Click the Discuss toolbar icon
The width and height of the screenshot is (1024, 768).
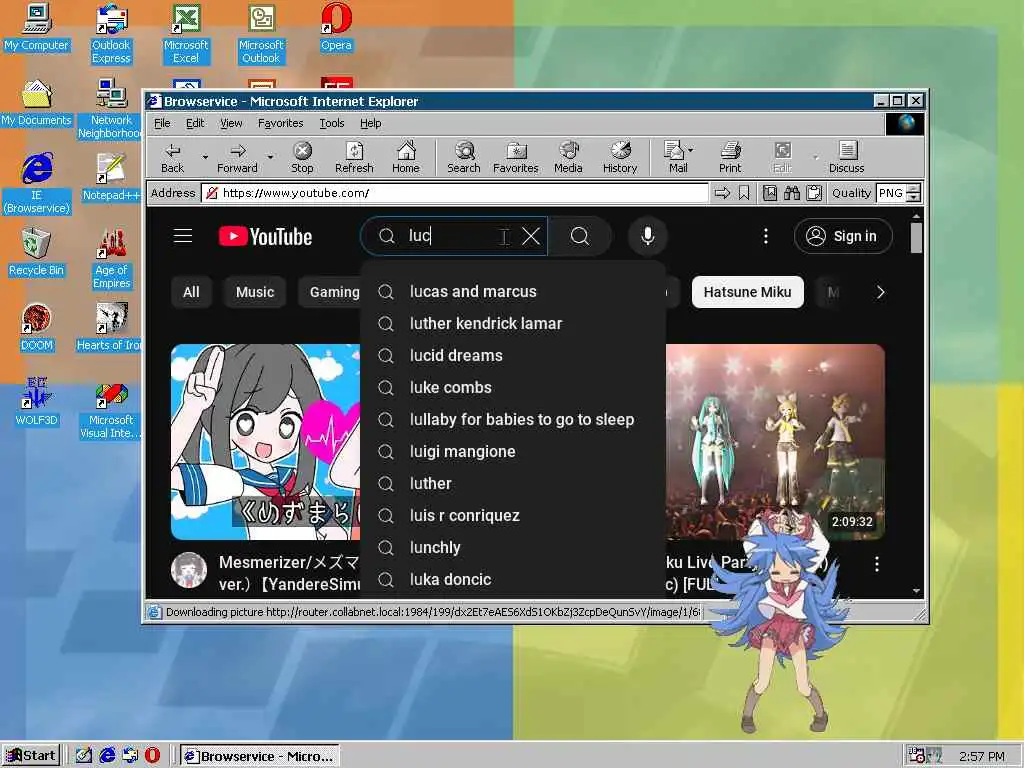pos(846,157)
